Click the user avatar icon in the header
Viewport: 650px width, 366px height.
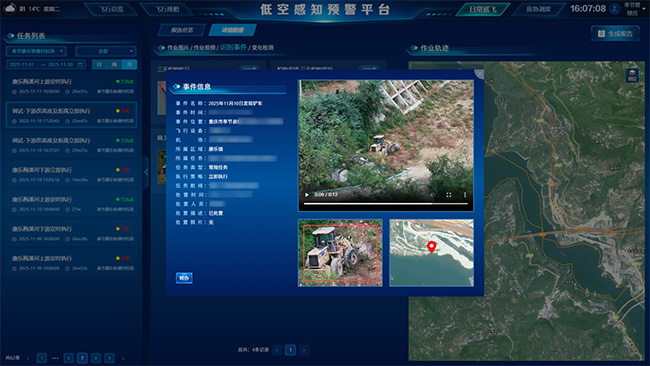tap(615, 9)
